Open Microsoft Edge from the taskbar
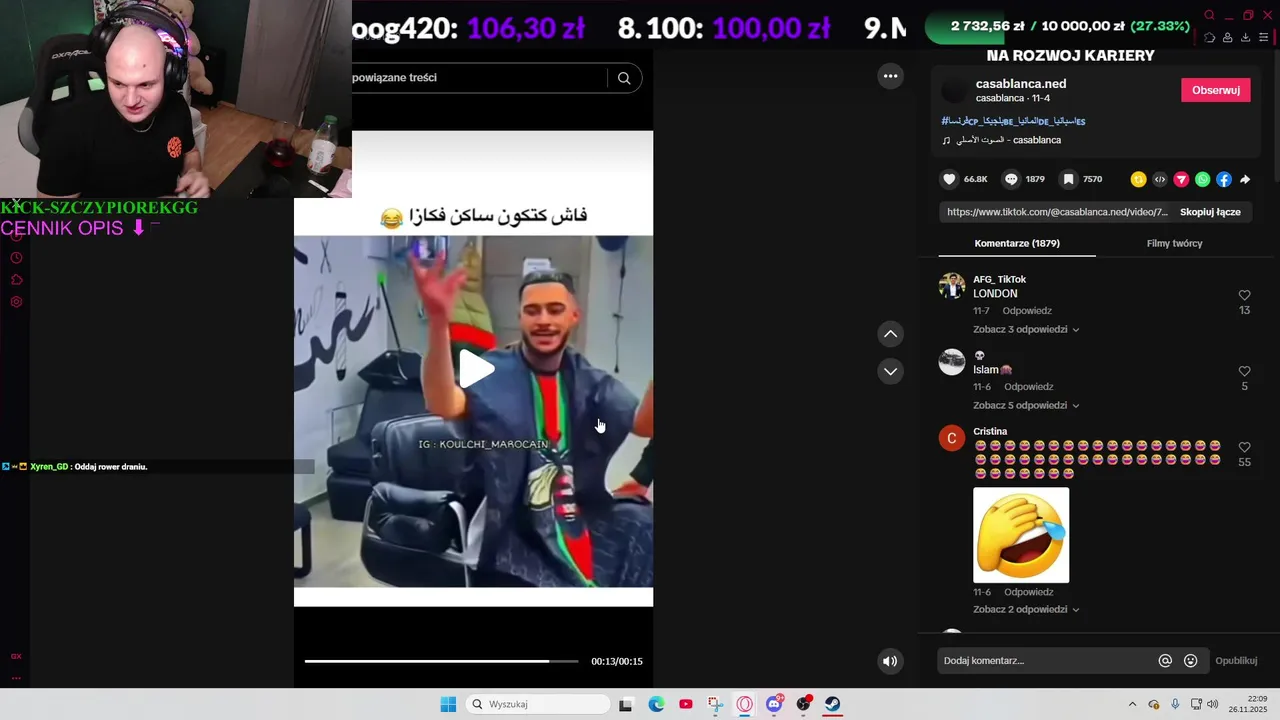The height and width of the screenshot is (720, 1280). coord(656,704)
